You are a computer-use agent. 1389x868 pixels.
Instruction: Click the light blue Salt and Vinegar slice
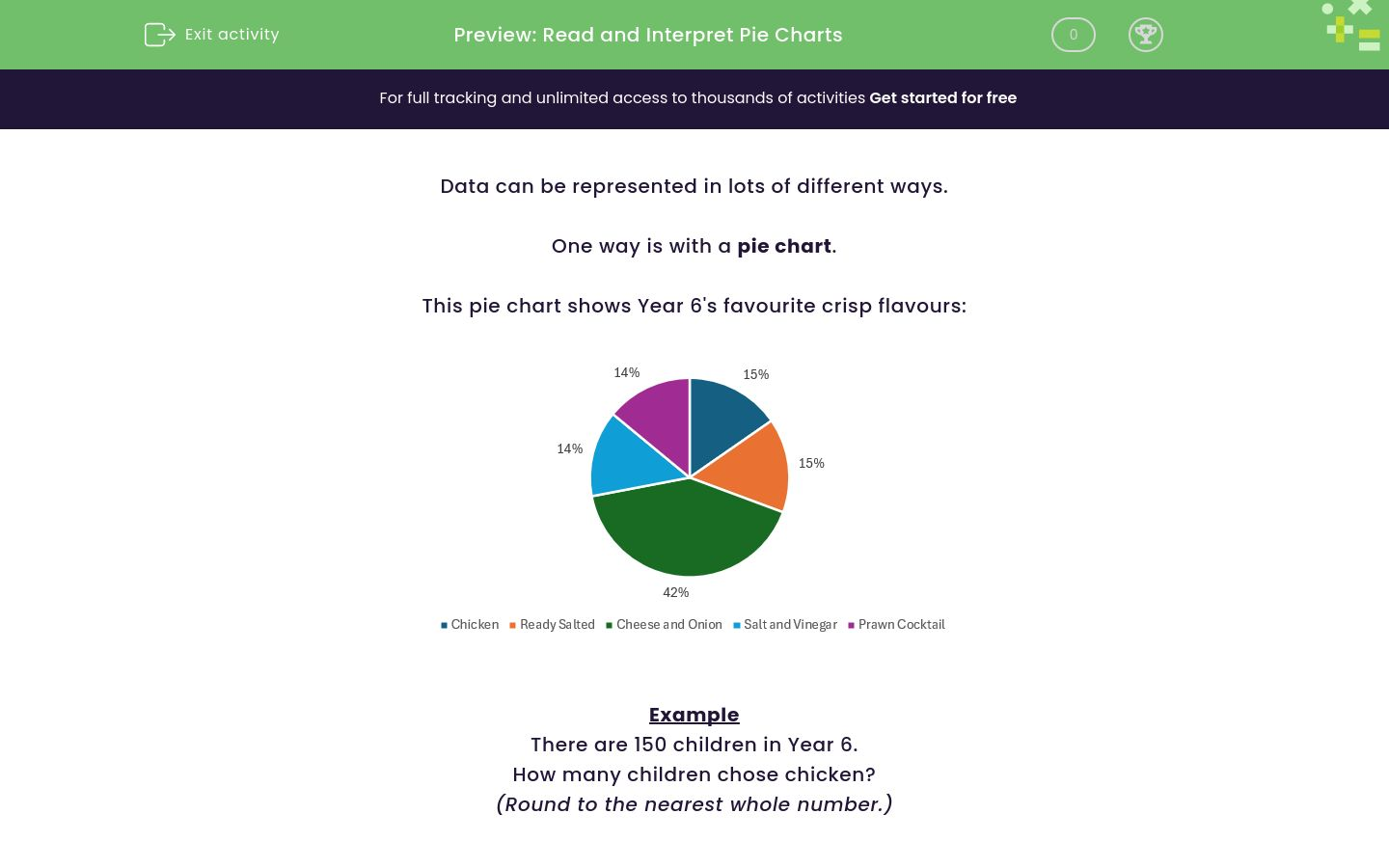627,453
